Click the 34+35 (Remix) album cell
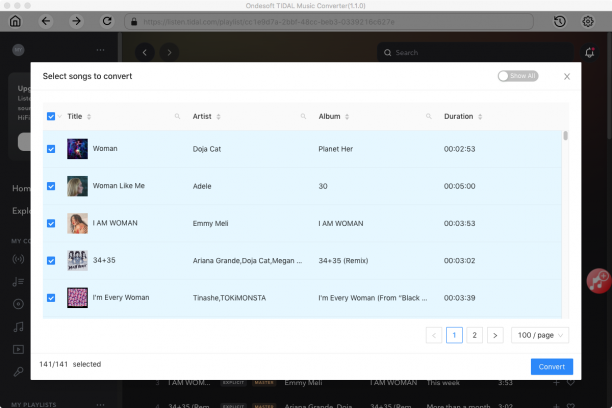Viewport: 612px width, 408px height. (x=343, y=260)
